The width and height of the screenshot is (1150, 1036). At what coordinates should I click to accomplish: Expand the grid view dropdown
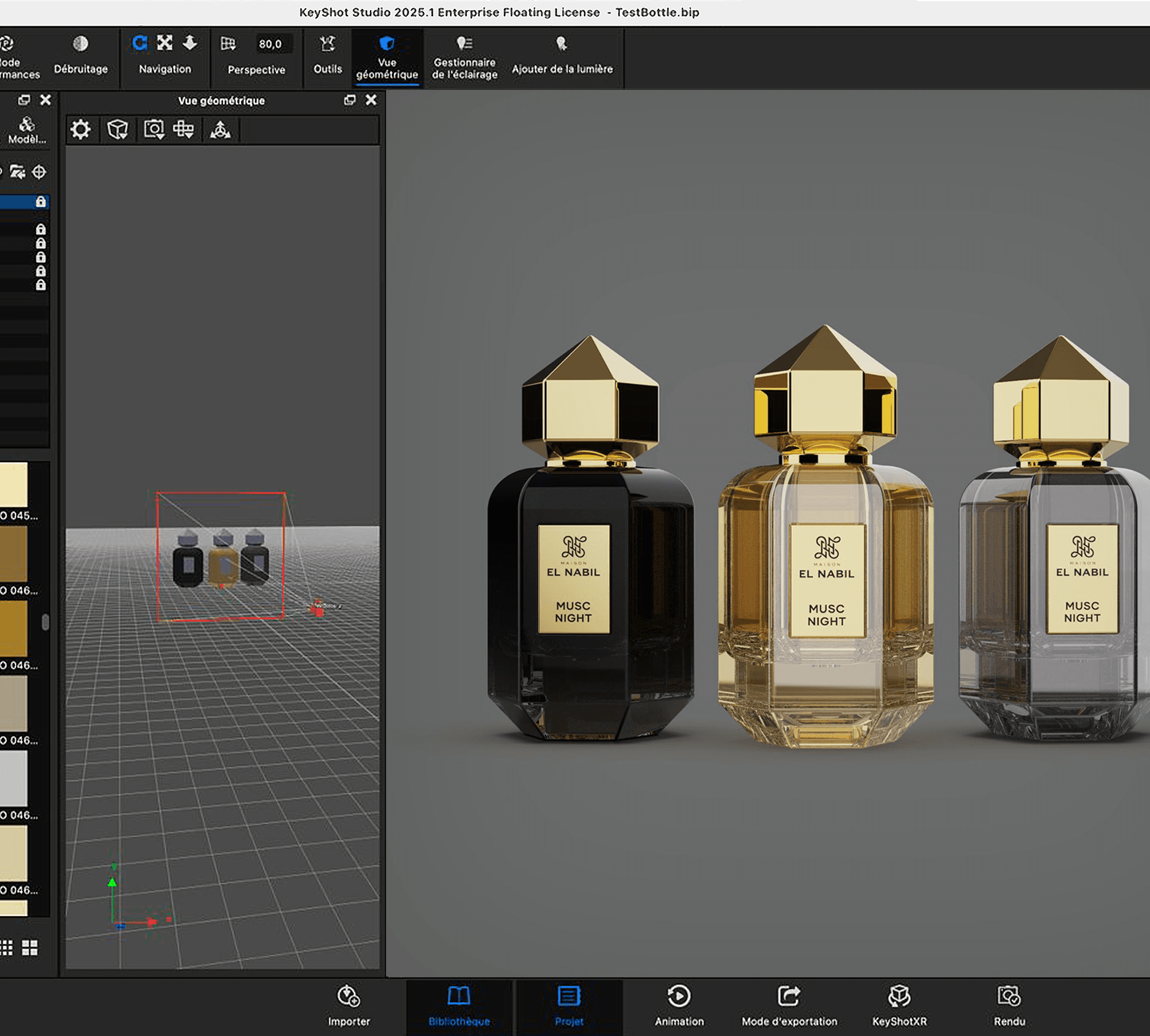(183, 130)
